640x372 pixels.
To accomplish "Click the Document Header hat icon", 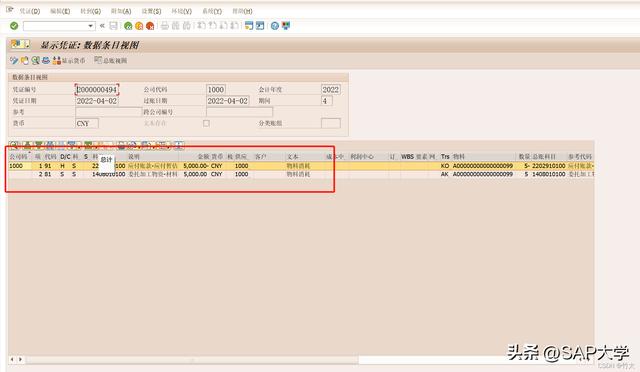I will pos(46,60).
